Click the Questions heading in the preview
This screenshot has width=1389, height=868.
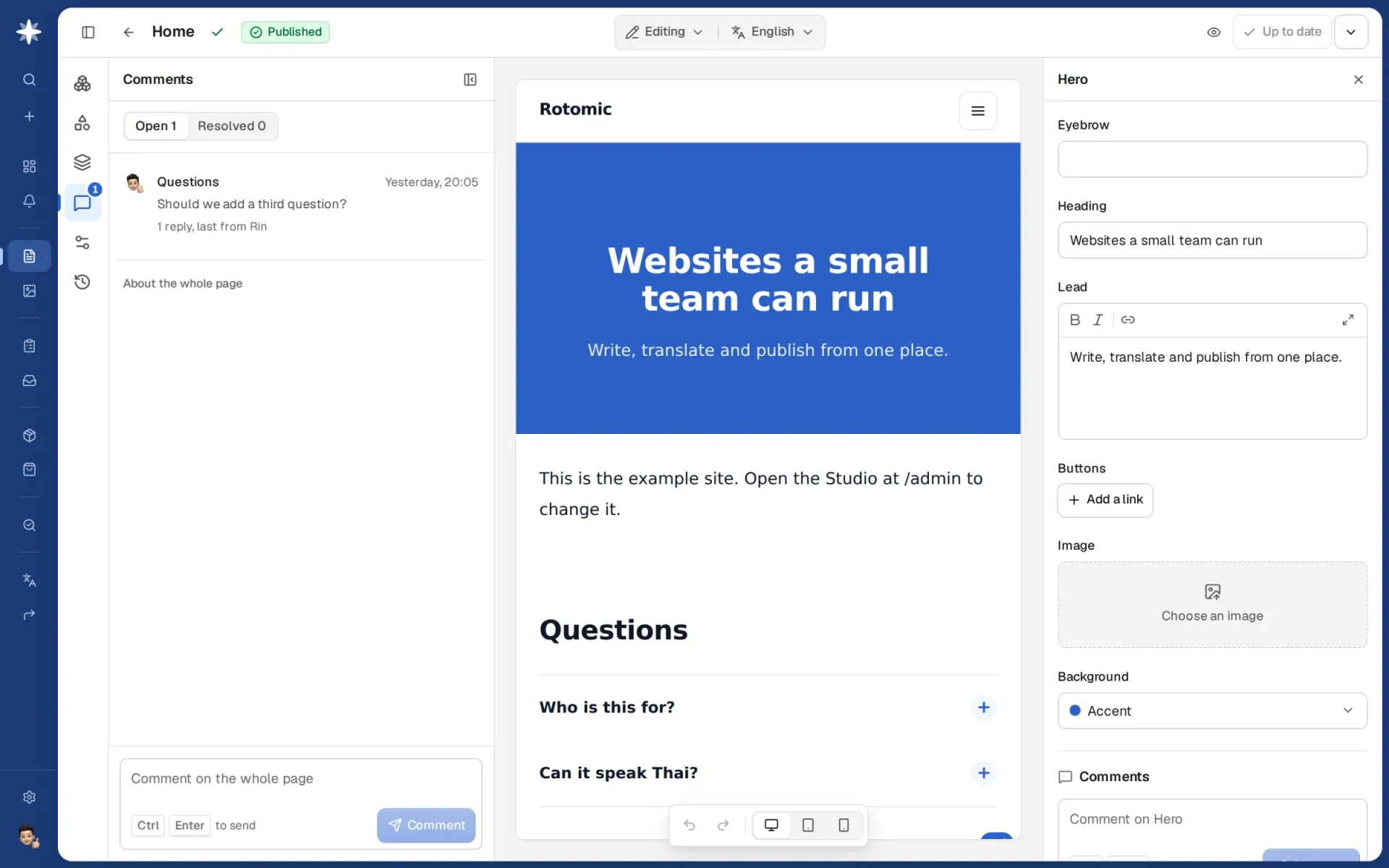pos(613,630)
